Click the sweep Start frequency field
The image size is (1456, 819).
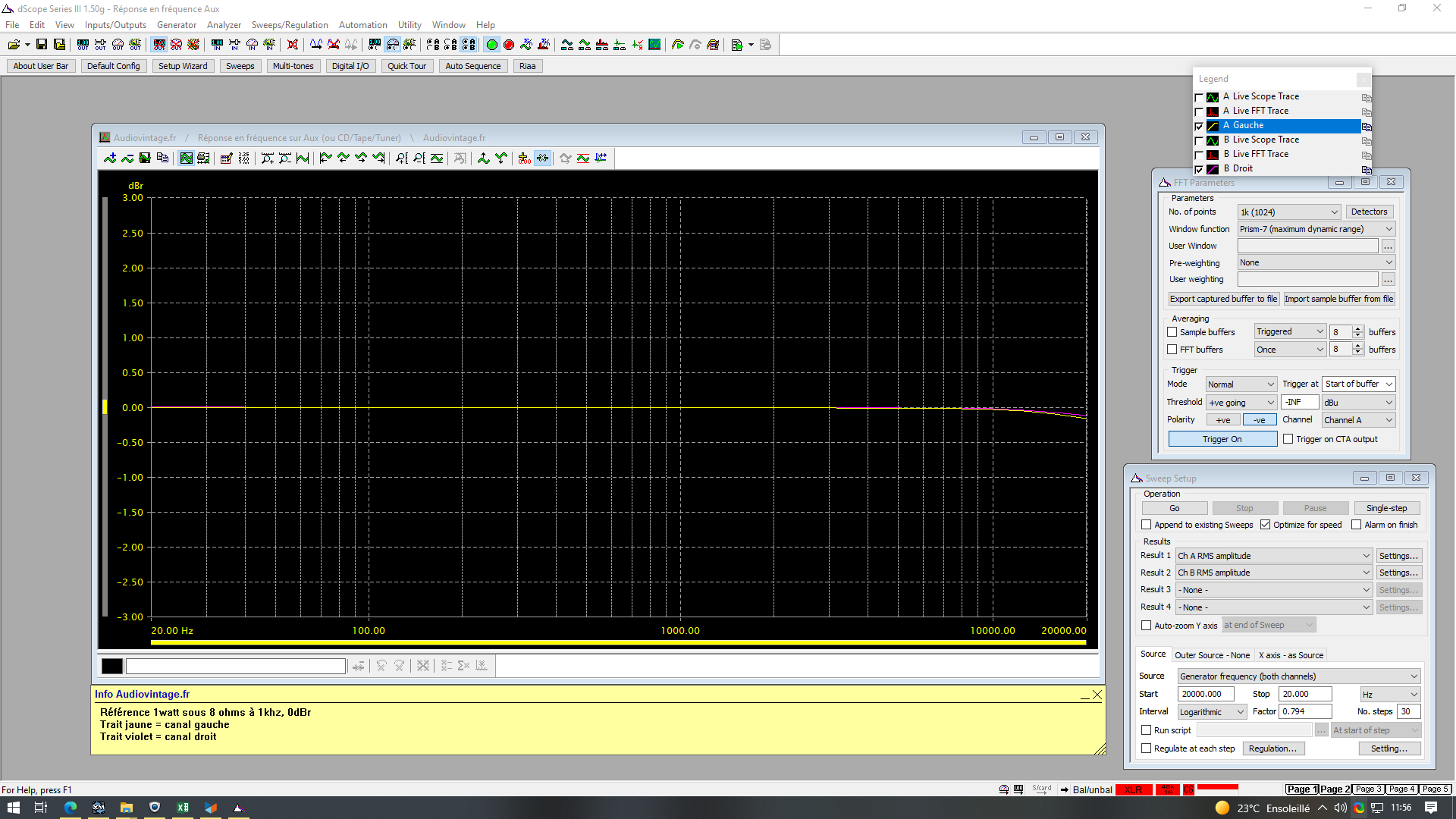coord(1206,694)
